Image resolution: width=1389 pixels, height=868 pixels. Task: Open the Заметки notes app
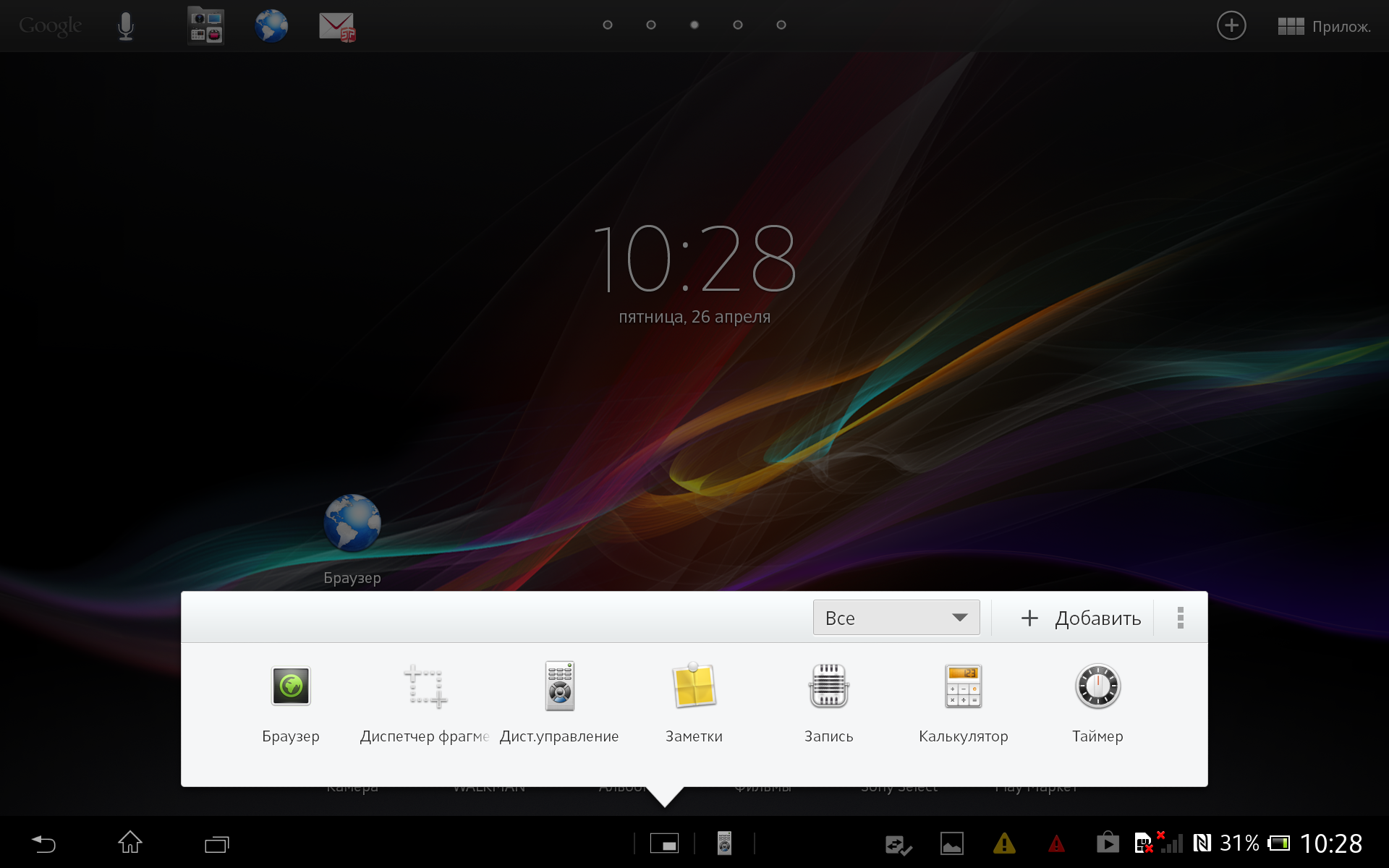(x=694, y=686)
